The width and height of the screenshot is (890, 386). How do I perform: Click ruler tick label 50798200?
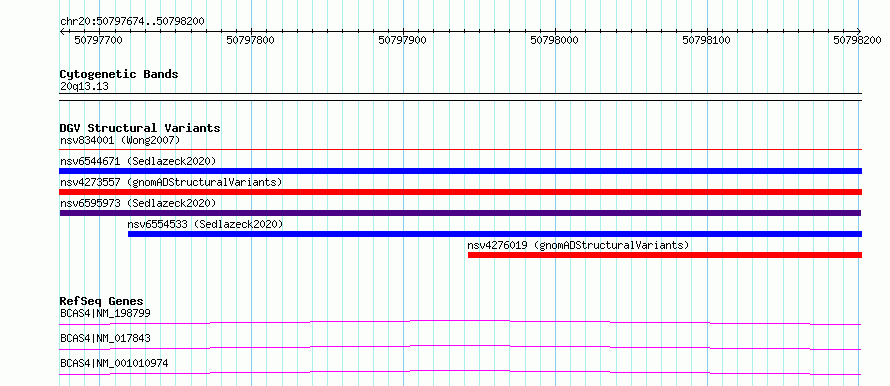tap(857, 40)
